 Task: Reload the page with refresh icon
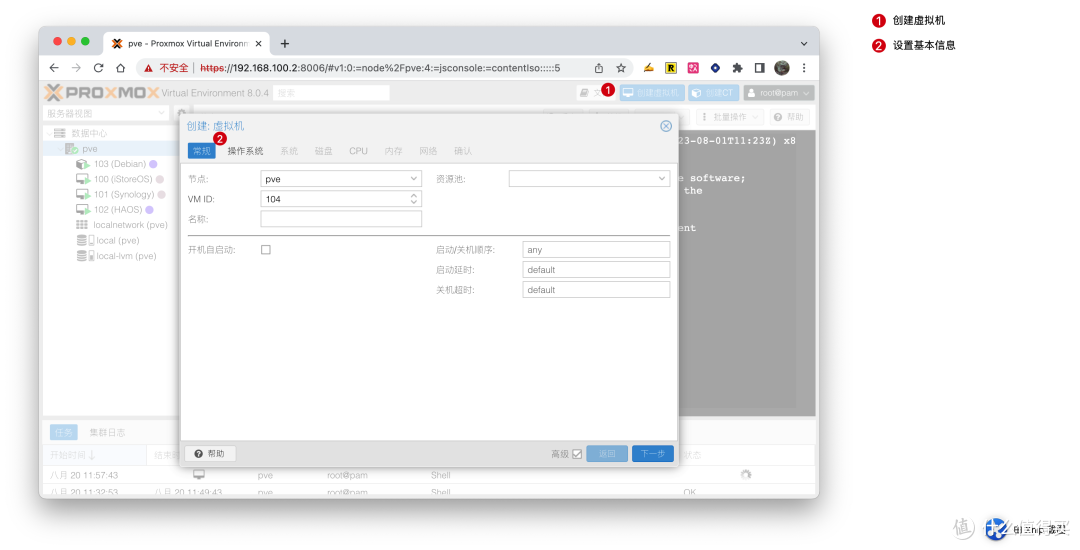click(x=98, y=67)
